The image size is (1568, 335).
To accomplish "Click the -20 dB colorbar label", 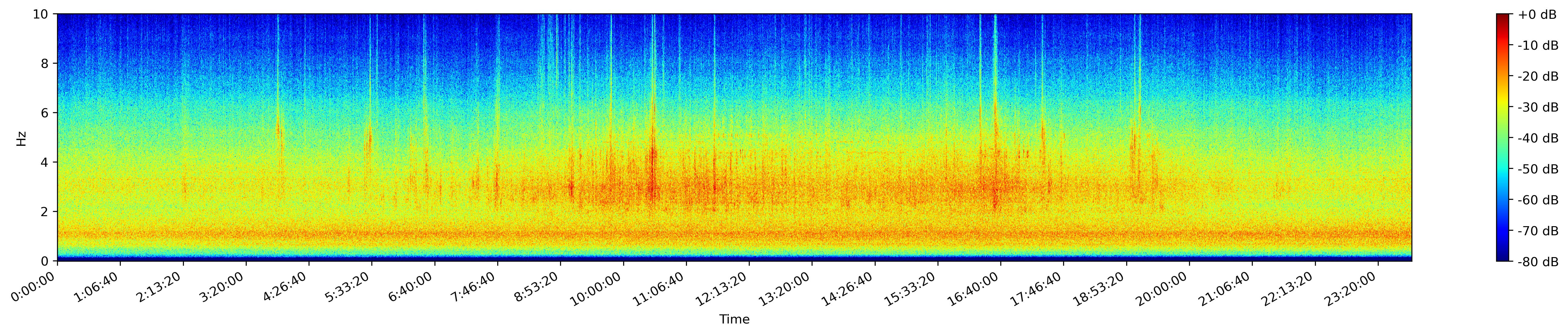I will (1538, 77).
